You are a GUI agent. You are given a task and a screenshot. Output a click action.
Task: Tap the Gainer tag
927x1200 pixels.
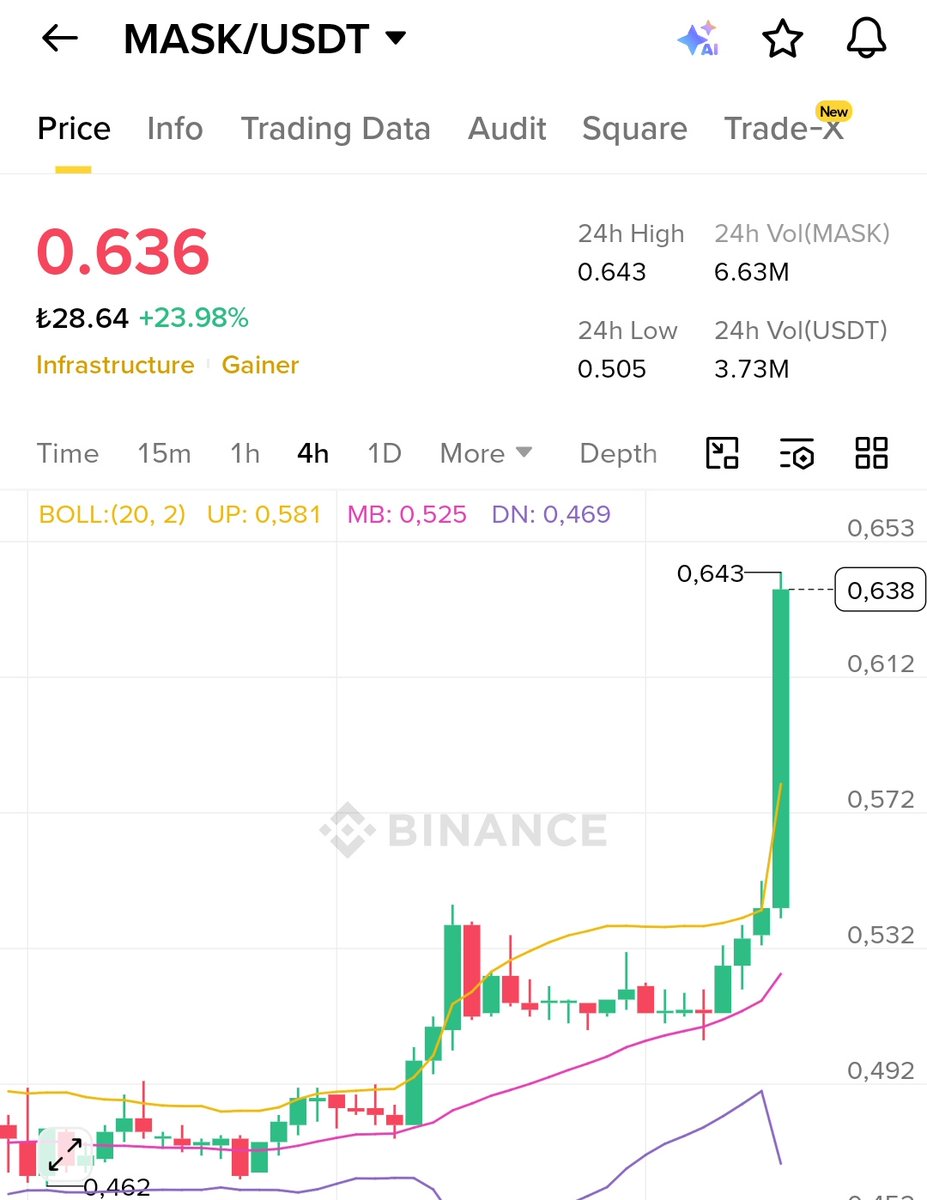pos(260,365)
